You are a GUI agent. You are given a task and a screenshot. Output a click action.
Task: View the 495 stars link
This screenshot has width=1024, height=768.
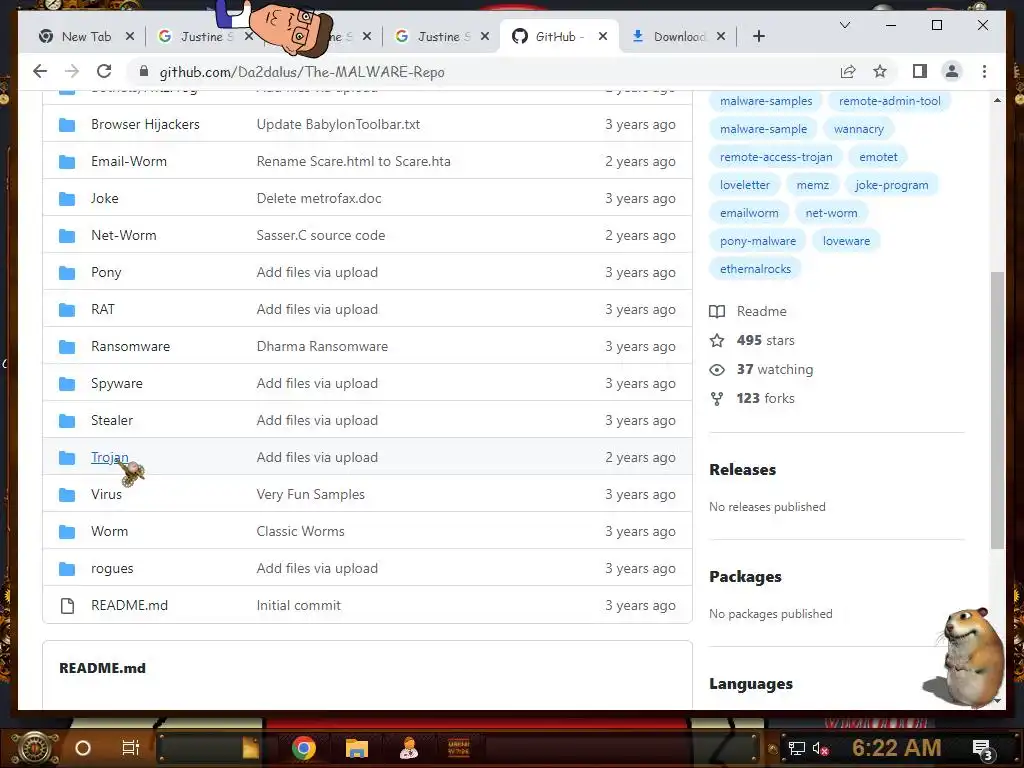(752, 340)
